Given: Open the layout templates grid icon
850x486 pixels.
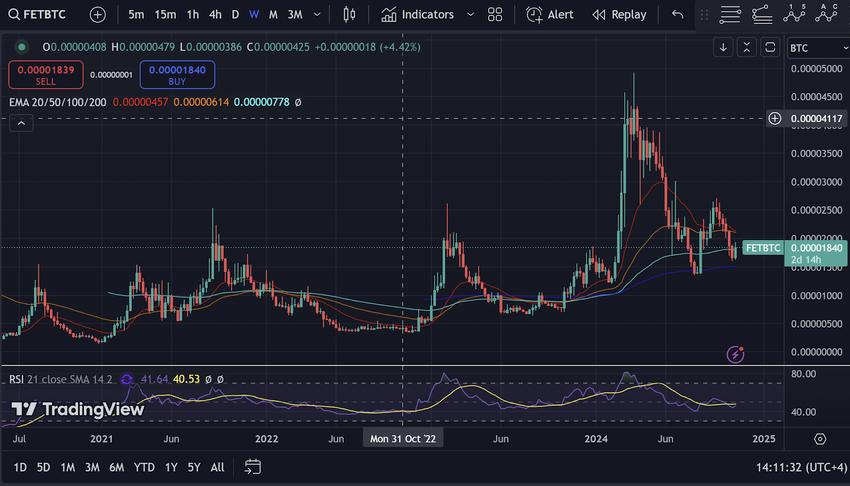Looking at the screenshot, I should tap(495, 15).
